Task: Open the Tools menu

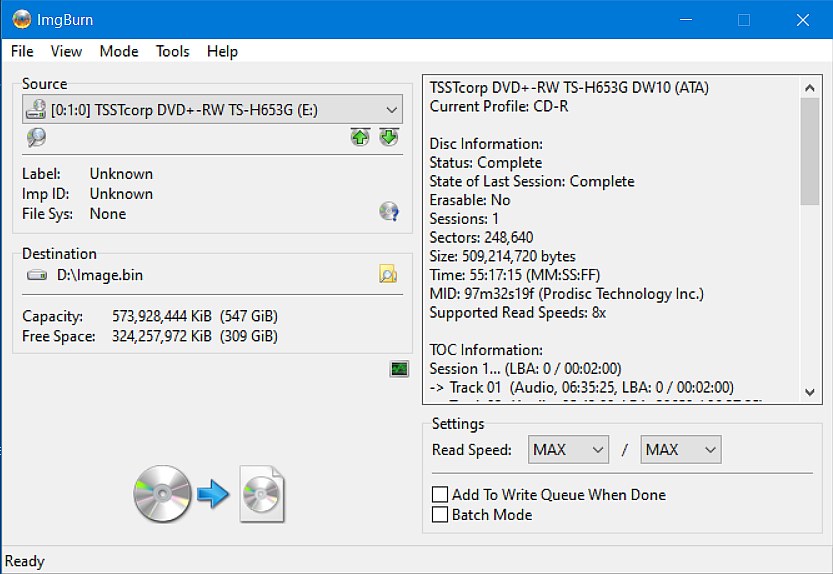Action: (173, 52)
